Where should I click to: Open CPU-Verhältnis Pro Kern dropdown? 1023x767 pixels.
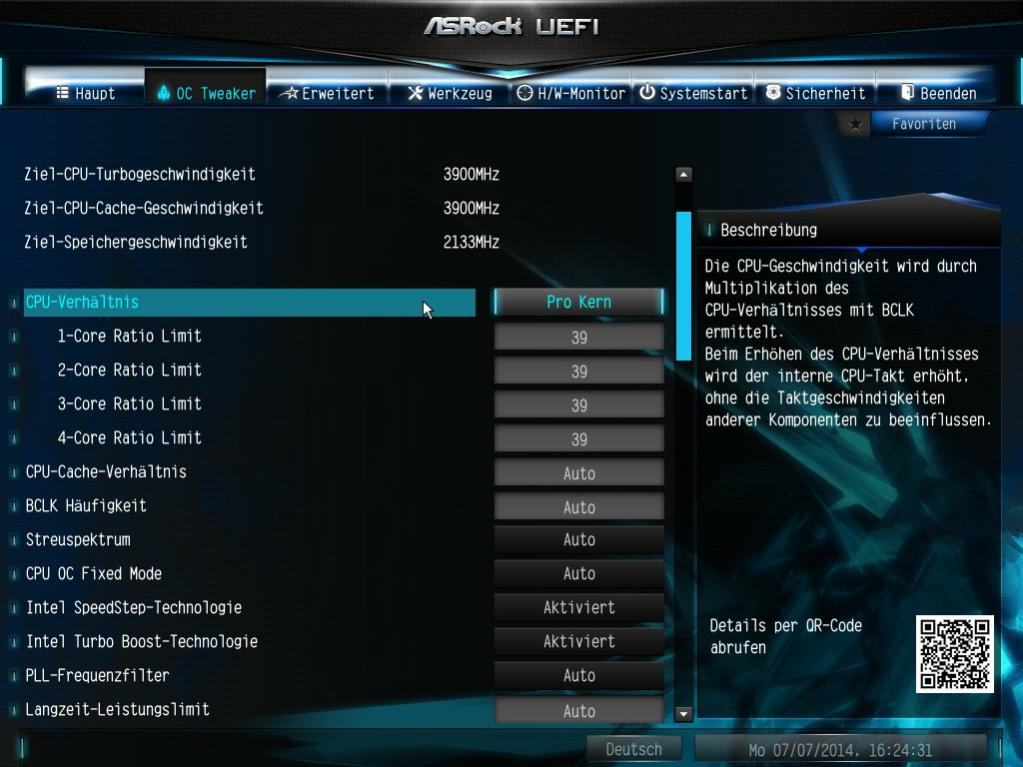pos(579,302)
